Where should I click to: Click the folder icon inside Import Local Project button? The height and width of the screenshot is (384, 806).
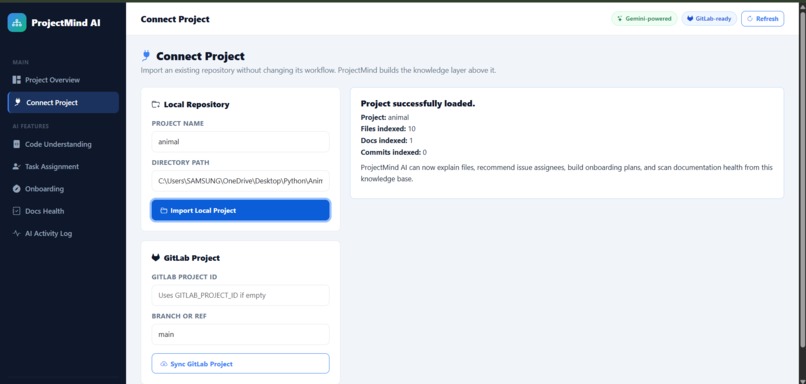(x=163, y=210)
